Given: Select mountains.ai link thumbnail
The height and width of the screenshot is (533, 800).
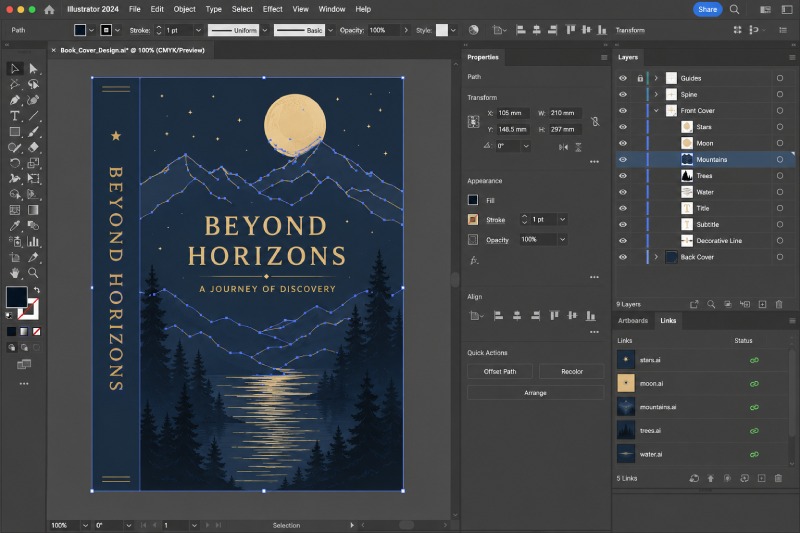Looking at the screenshot, I should pos(626,407).
